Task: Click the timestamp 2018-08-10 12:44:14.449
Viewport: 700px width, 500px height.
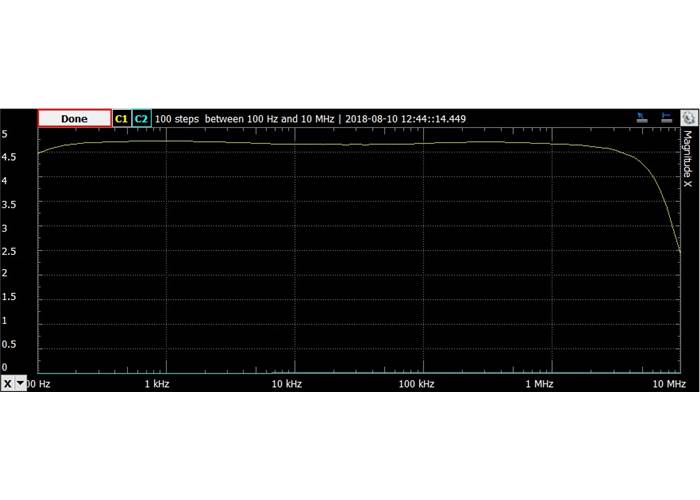Action: pos(404,118)
